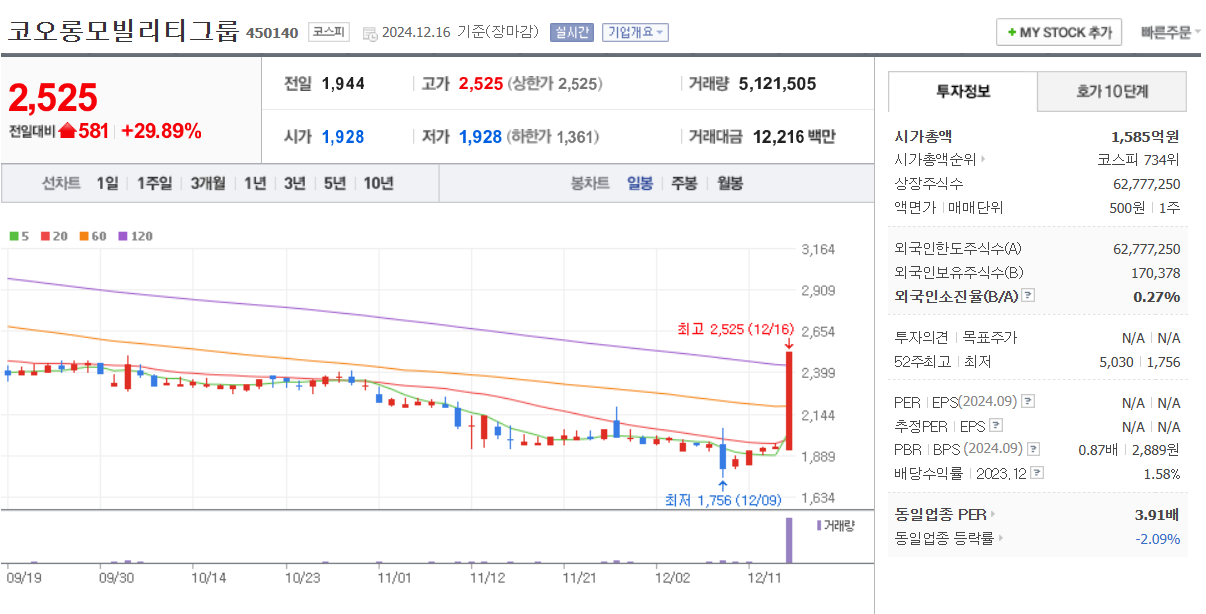Expand the arrow next to 시가총액순위
The image size is (1206, 614).
coord(983,159)
